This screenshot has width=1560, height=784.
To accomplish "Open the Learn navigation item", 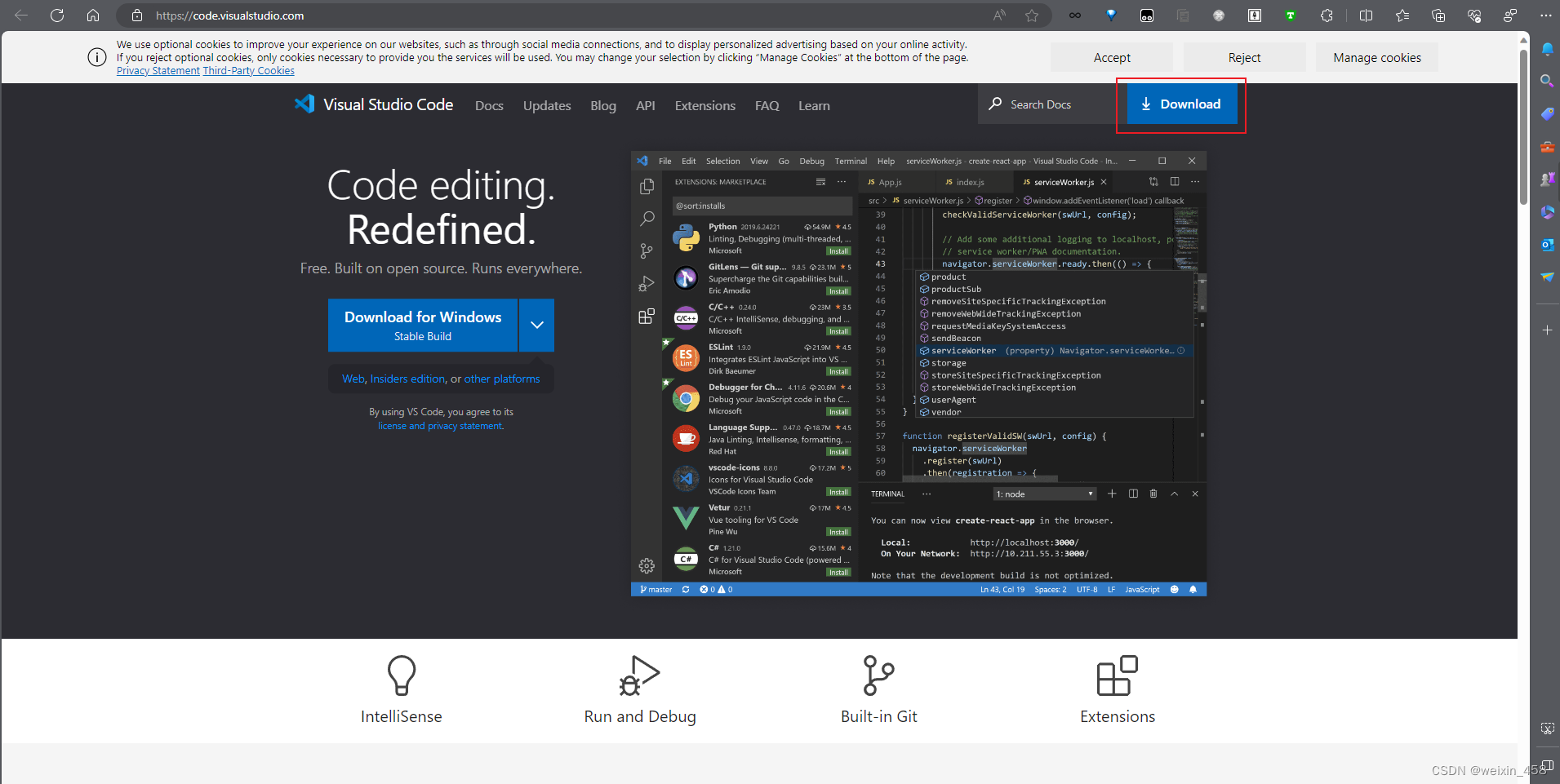I will tap(814, 106).
